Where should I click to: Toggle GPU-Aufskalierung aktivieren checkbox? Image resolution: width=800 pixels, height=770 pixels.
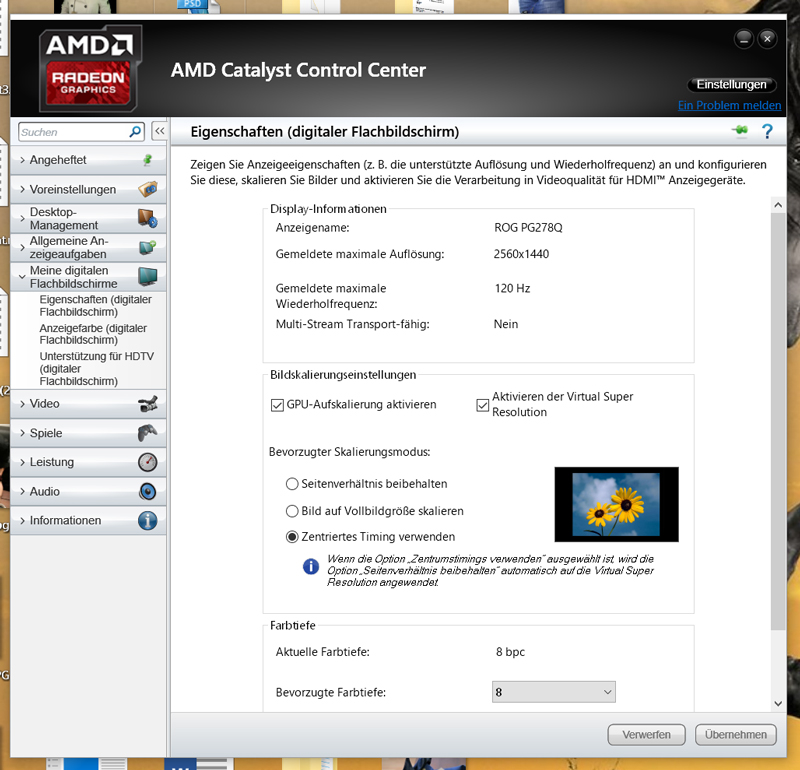click(x=277, y=405)
